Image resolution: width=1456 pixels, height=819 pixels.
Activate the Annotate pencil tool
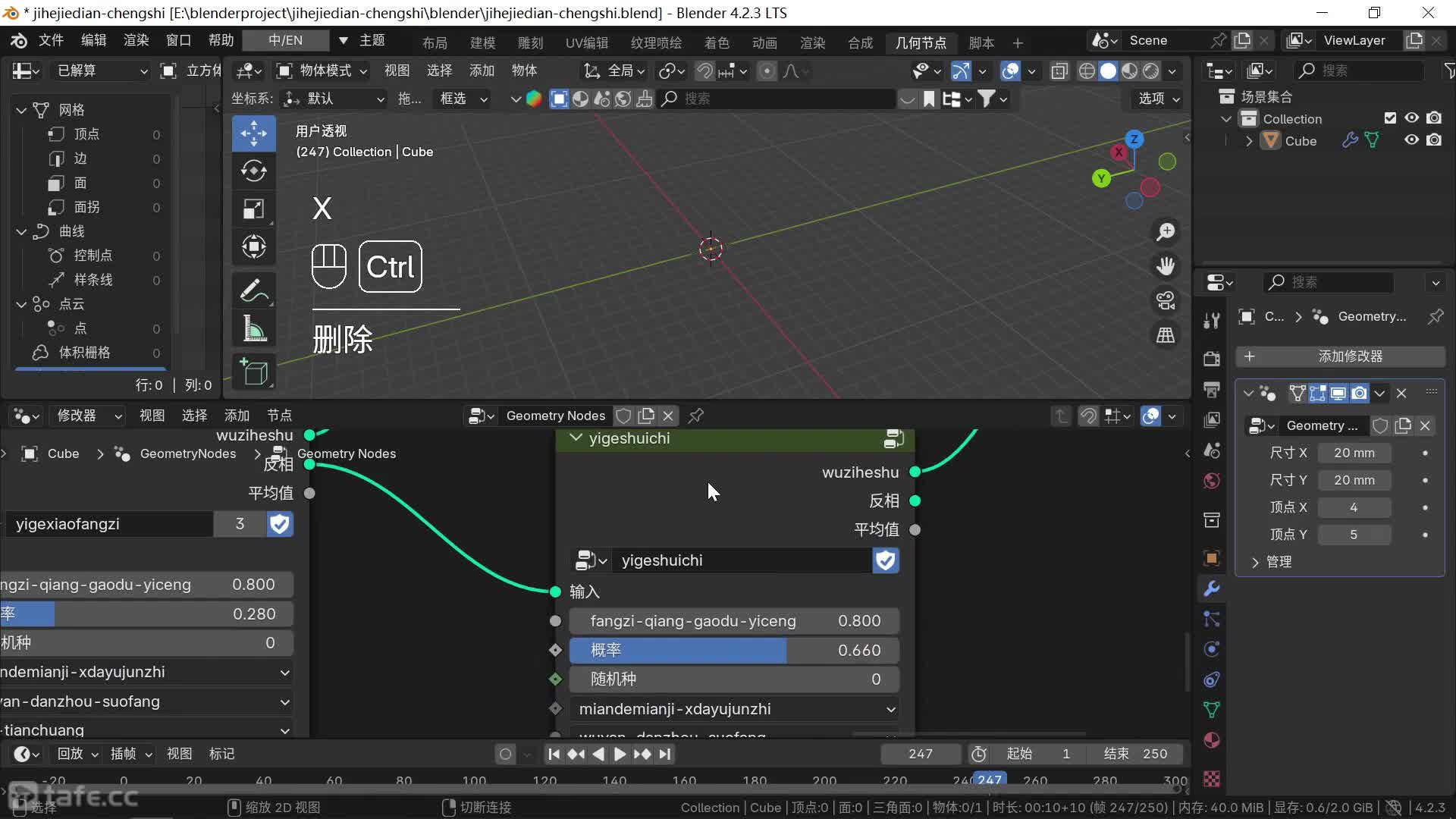pyautogui.click(x=253, y=290)
